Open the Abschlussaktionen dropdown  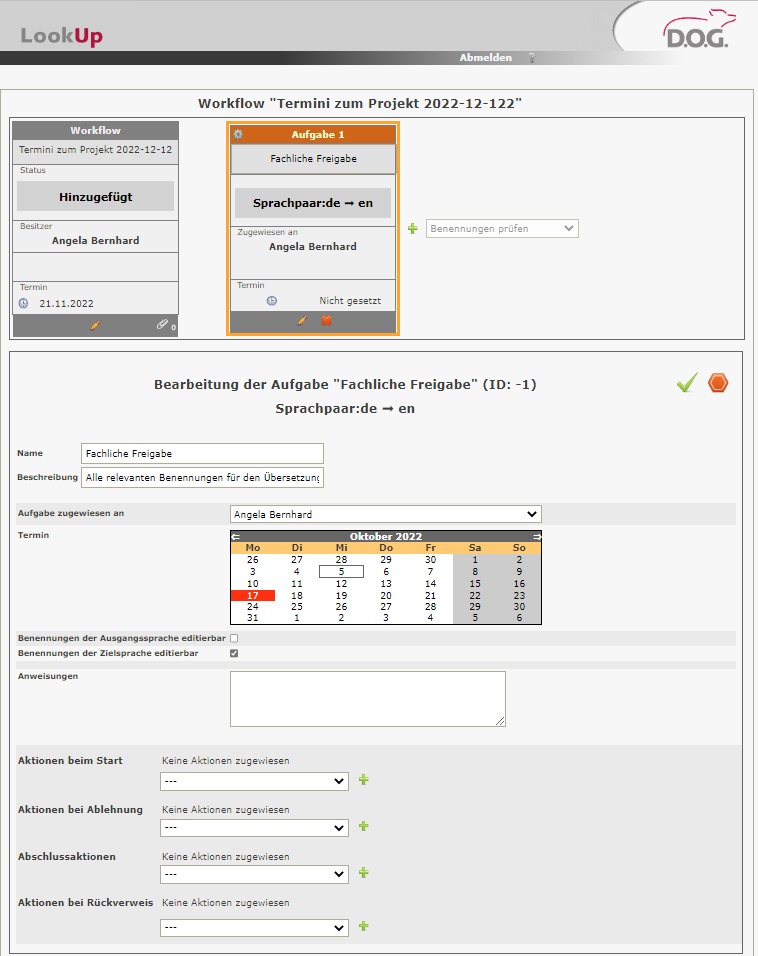254,875
